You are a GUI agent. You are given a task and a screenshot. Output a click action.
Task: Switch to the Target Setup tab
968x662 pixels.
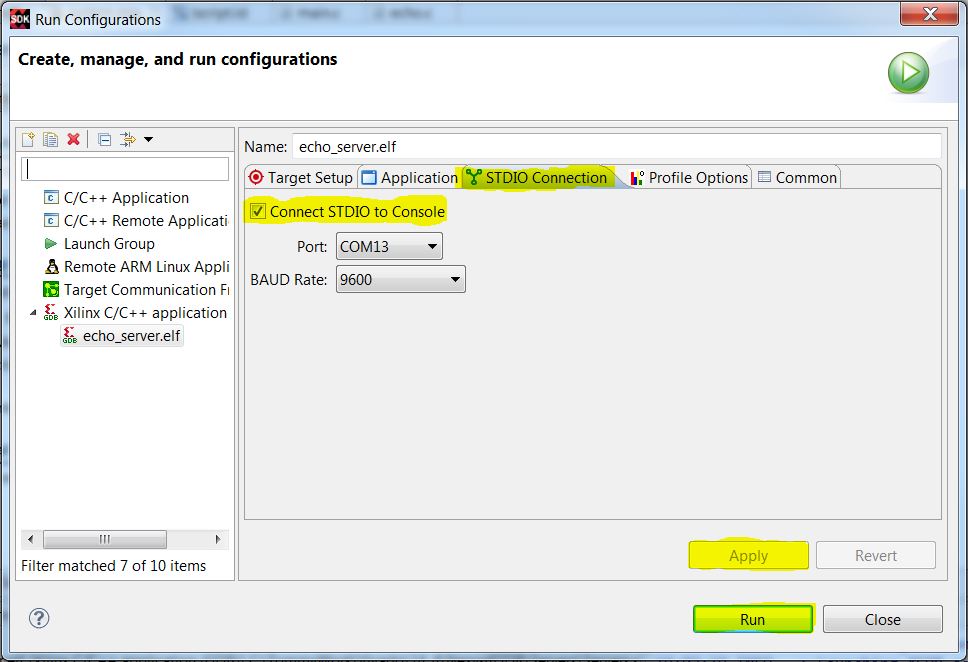pyautogui.click(x=301, y=178)
